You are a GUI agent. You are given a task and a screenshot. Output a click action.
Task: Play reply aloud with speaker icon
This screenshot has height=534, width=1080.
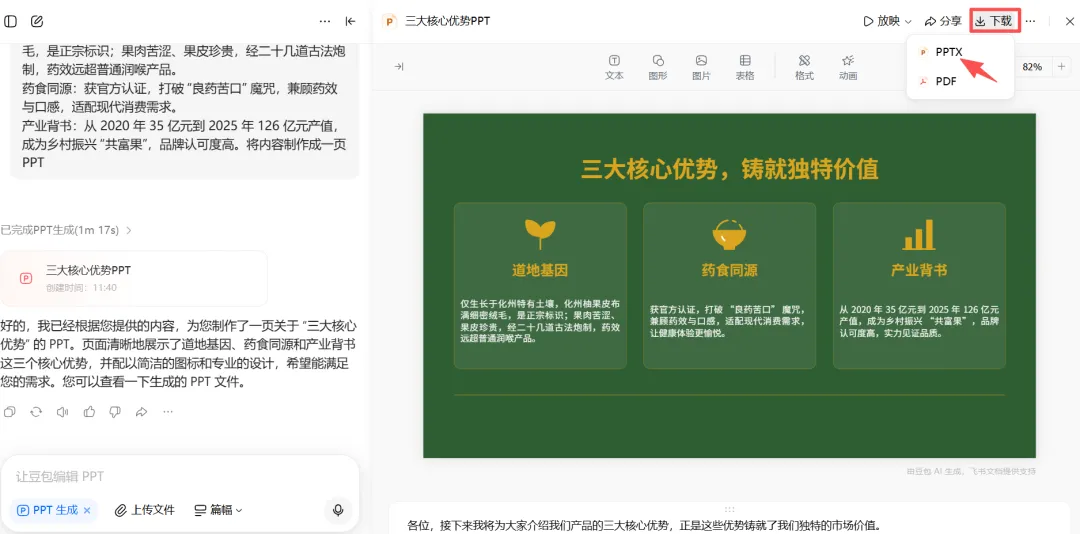pyautogui.click(x=62, y=412)
